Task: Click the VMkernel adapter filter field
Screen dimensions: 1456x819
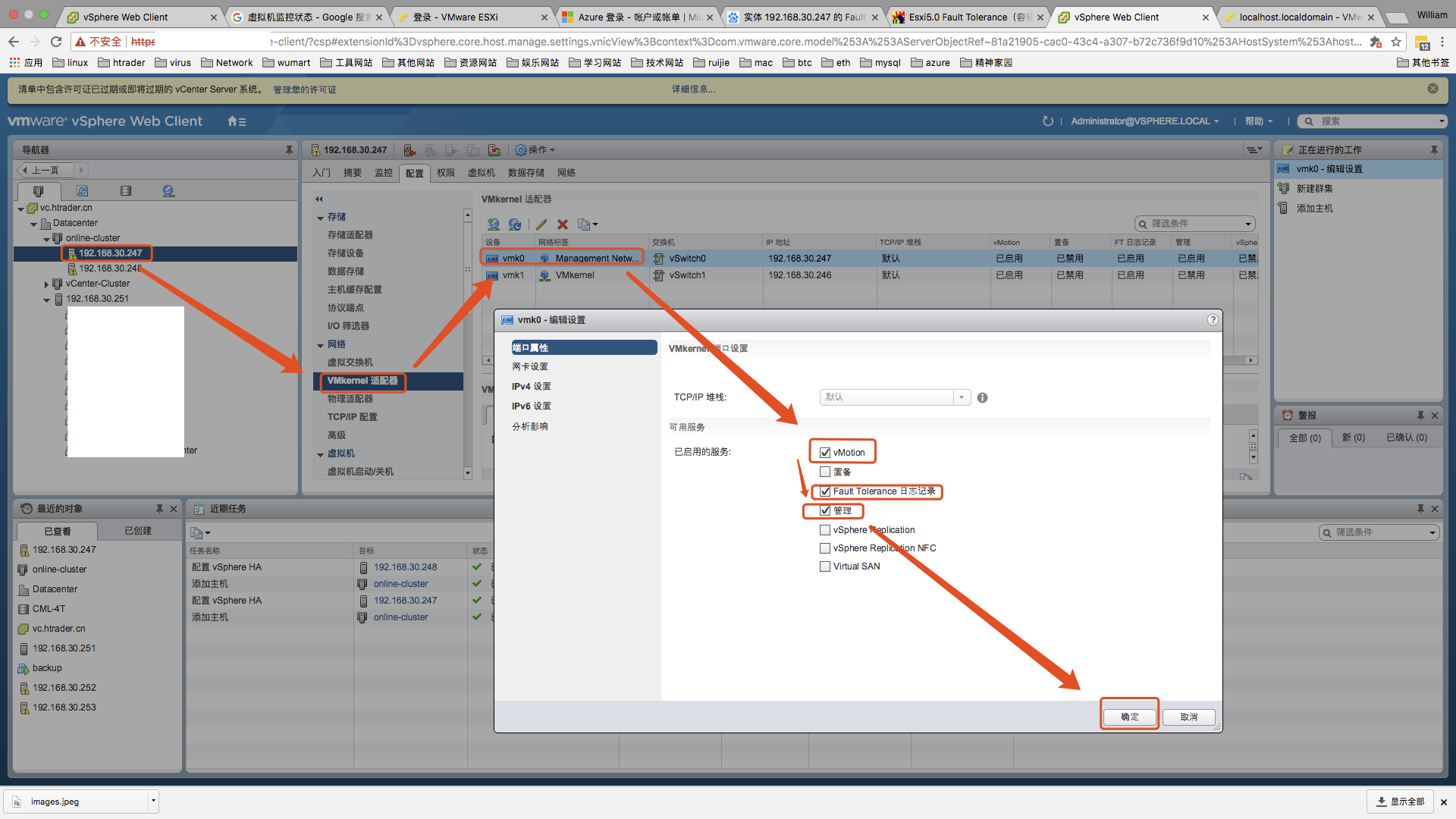Action: point(1195,224)
